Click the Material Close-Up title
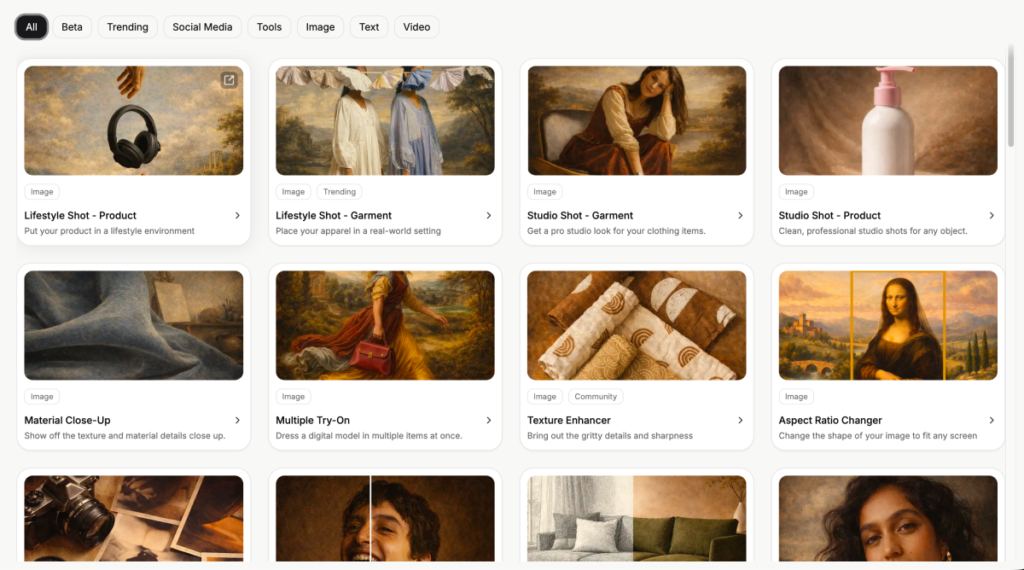 click(x=67, y=420)
